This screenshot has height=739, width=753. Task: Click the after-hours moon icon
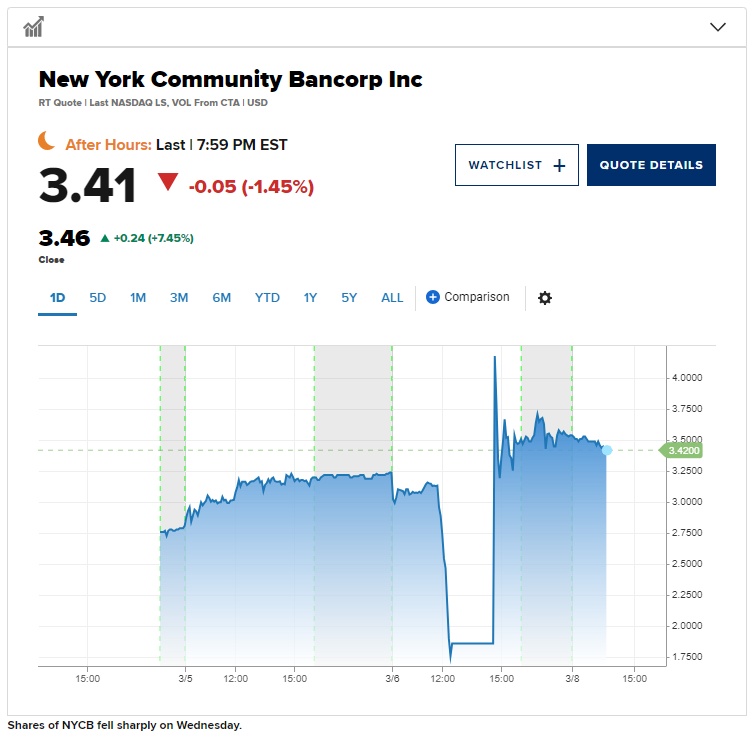(x=47, y=141)
